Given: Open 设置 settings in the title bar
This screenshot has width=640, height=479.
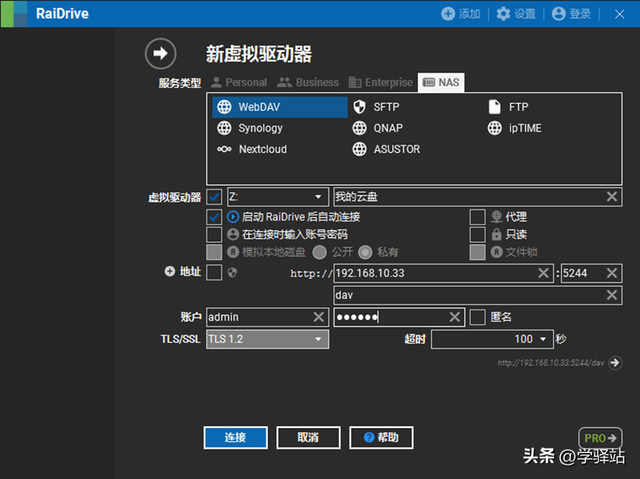Looking at the screenshot, I should pyautogui.click(x=516, y=14).
